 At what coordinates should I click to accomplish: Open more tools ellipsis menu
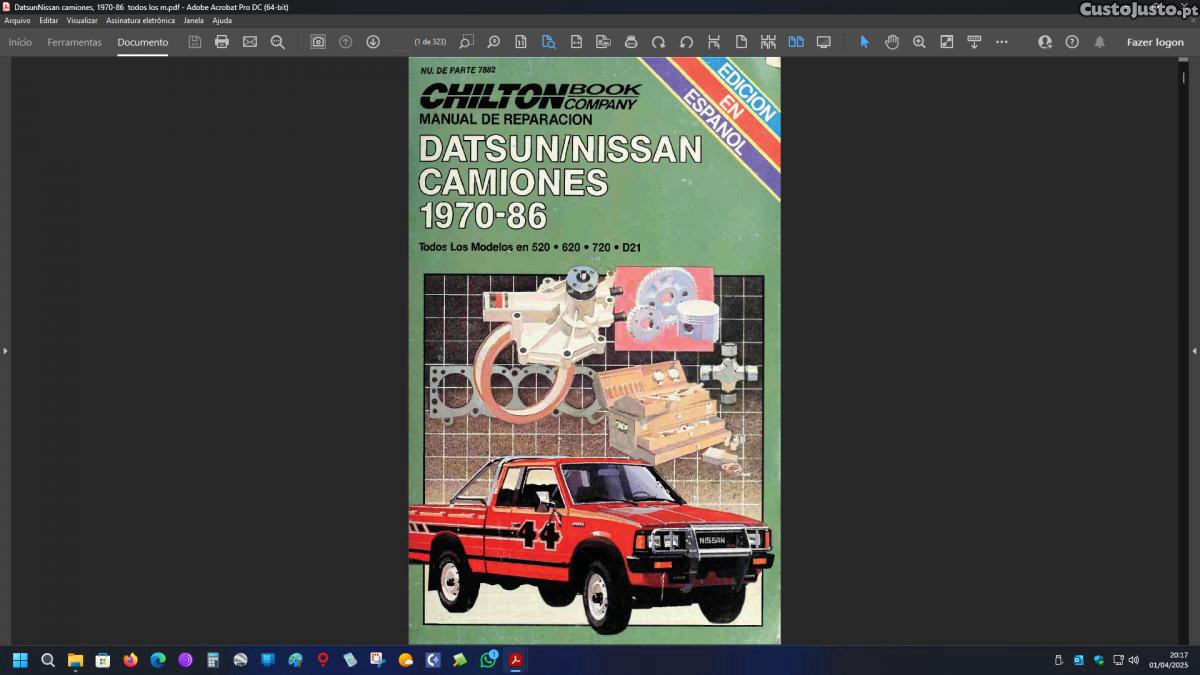[x=1002, y=42]
